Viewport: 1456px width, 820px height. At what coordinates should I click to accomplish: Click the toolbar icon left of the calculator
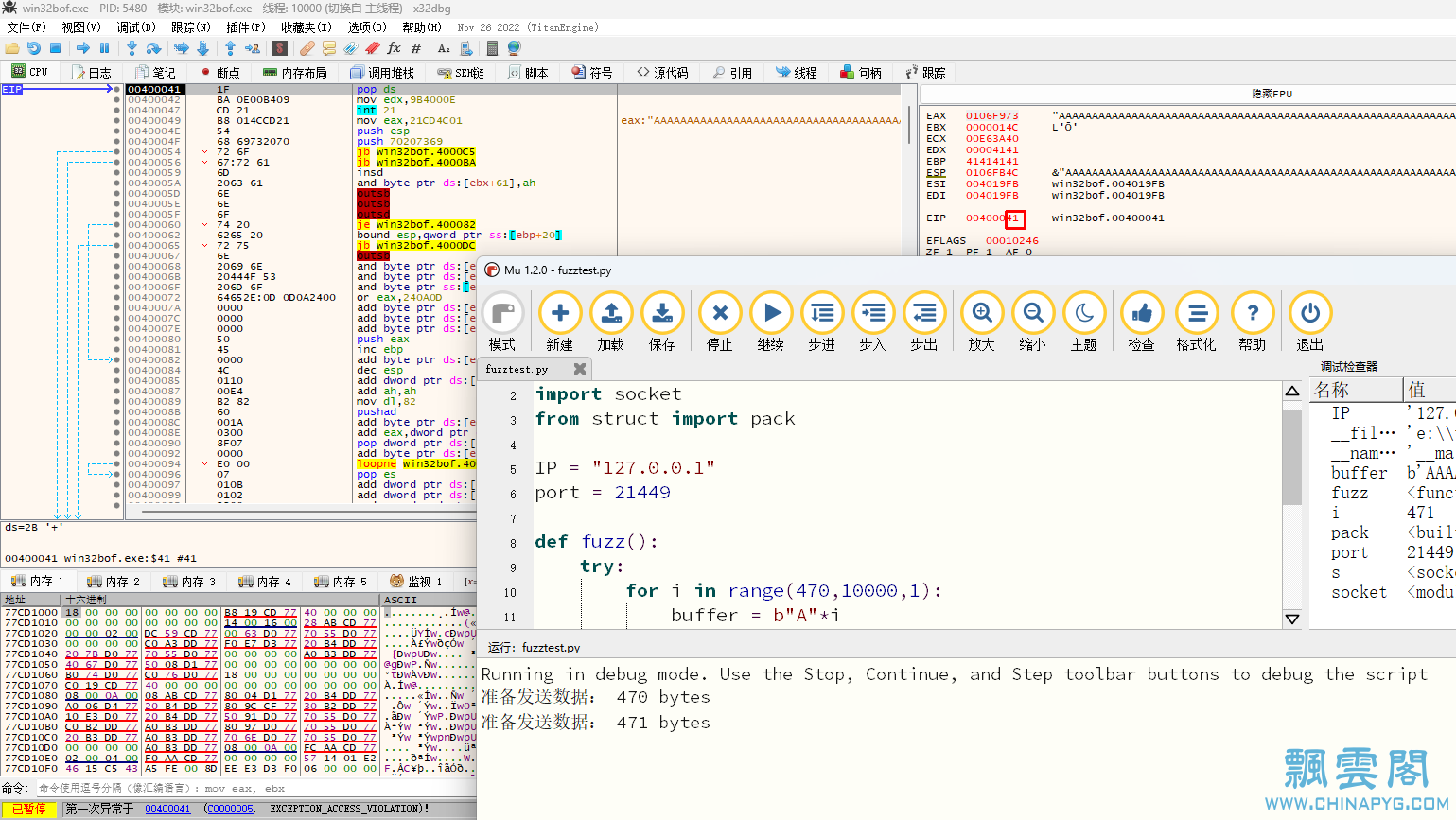click(x=466, y=47)
